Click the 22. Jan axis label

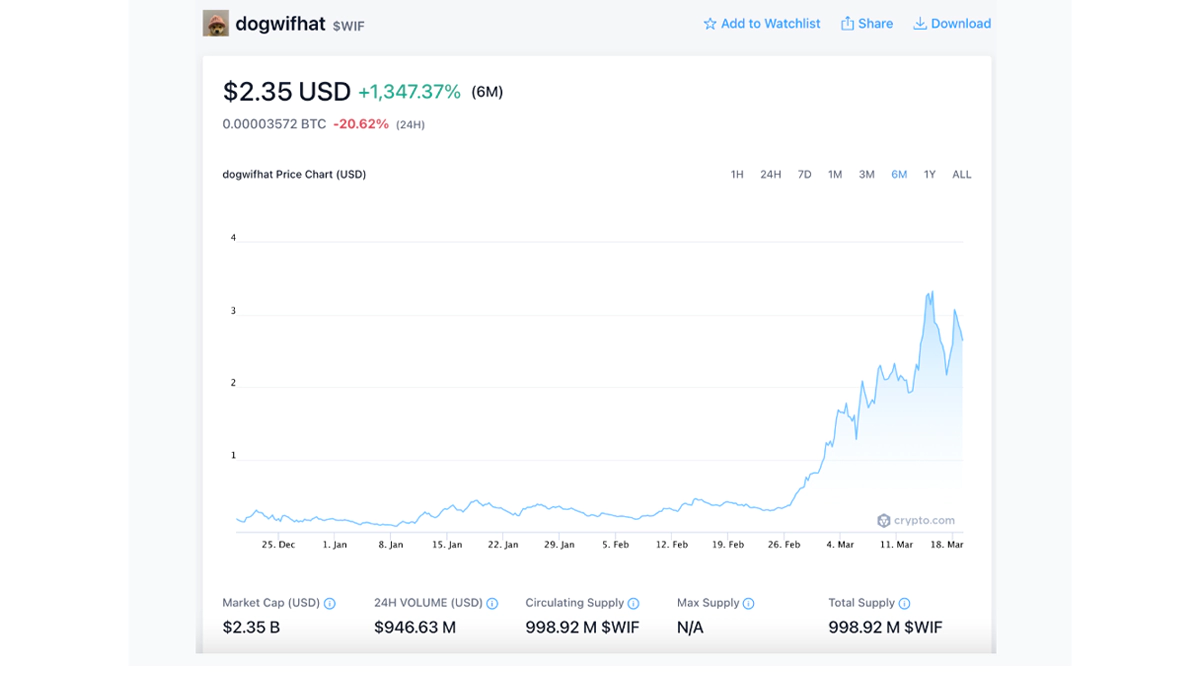click(503, 545)
